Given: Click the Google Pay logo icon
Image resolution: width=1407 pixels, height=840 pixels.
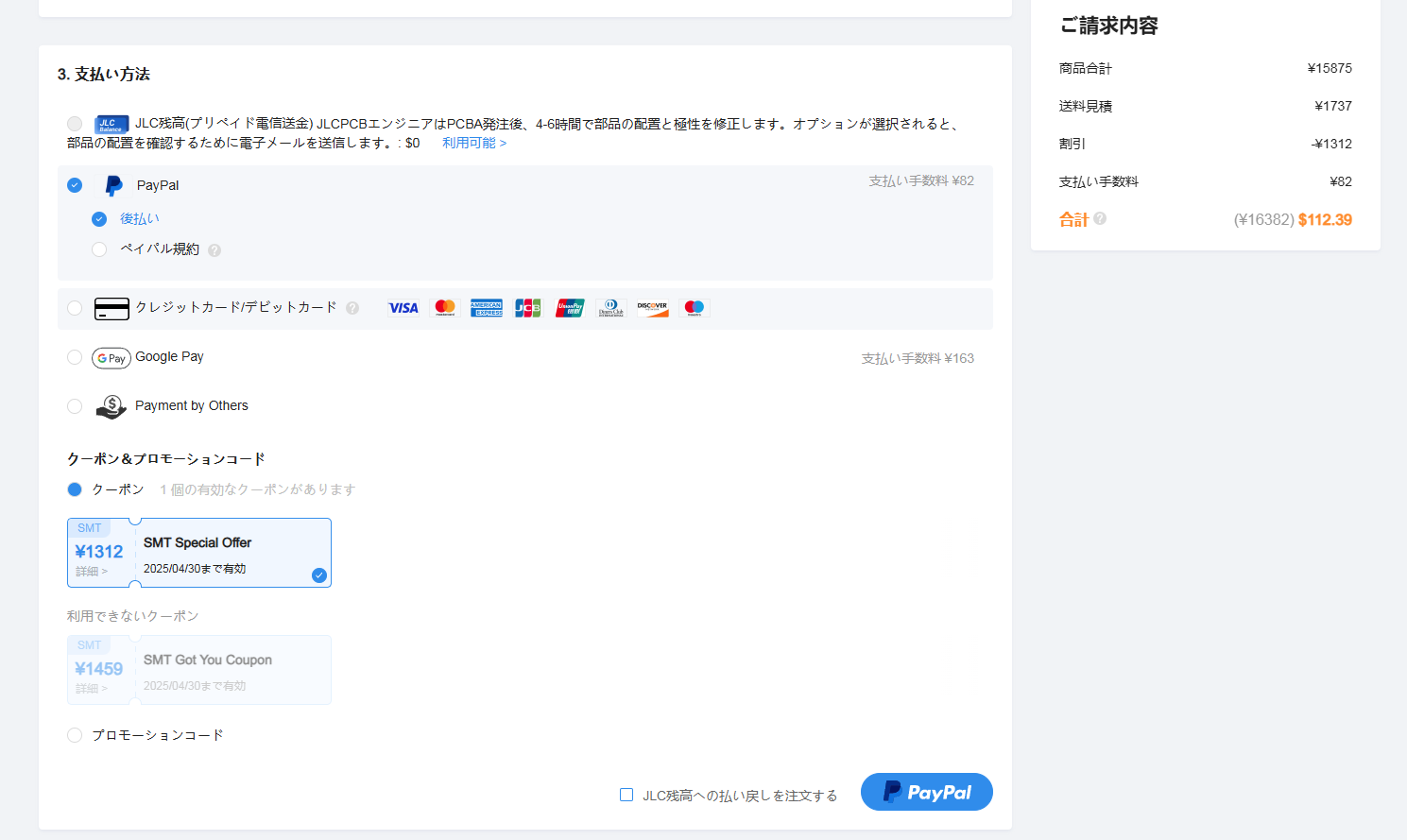Looking at the screenshot, I should click(x=112, y=358).
